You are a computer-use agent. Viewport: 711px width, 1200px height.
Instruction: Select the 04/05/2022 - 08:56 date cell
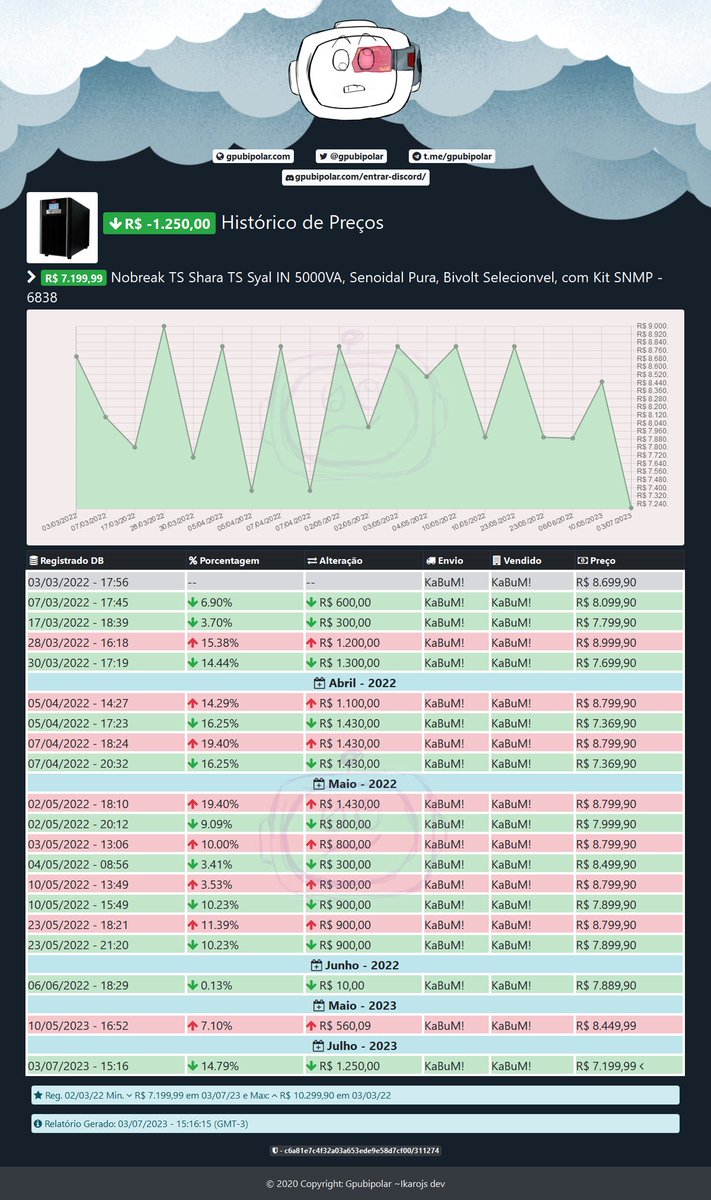(x=105, y=864)
